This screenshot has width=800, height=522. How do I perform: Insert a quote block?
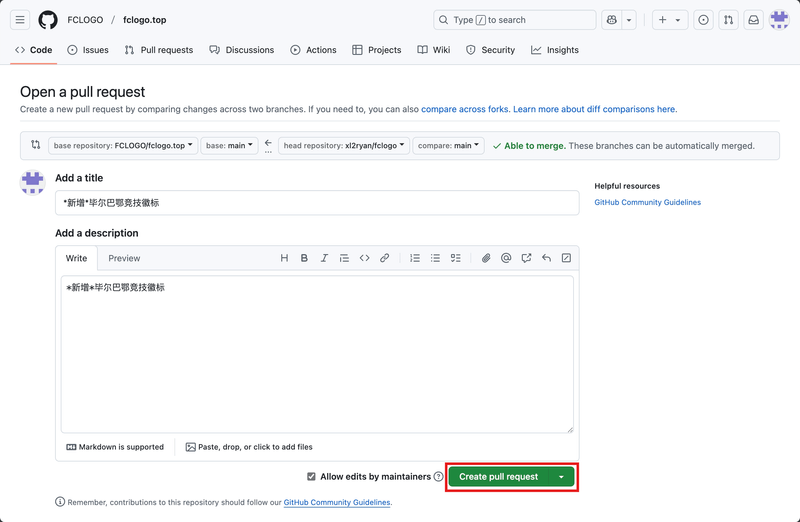(344, 258)
